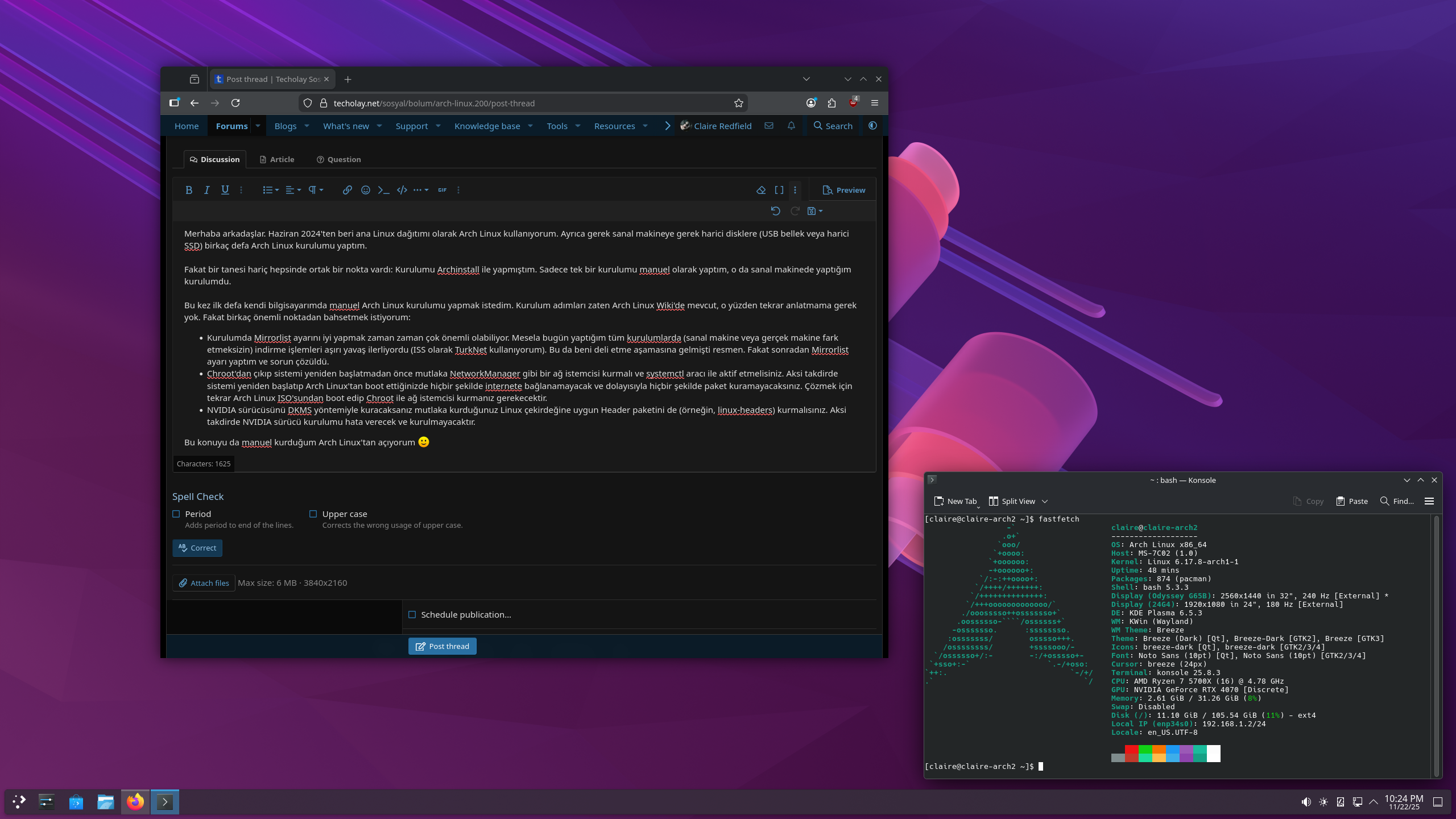The image size is (1456, 819).
Task: Open the uBlock Origin extension icon
Action: point(853,103)
